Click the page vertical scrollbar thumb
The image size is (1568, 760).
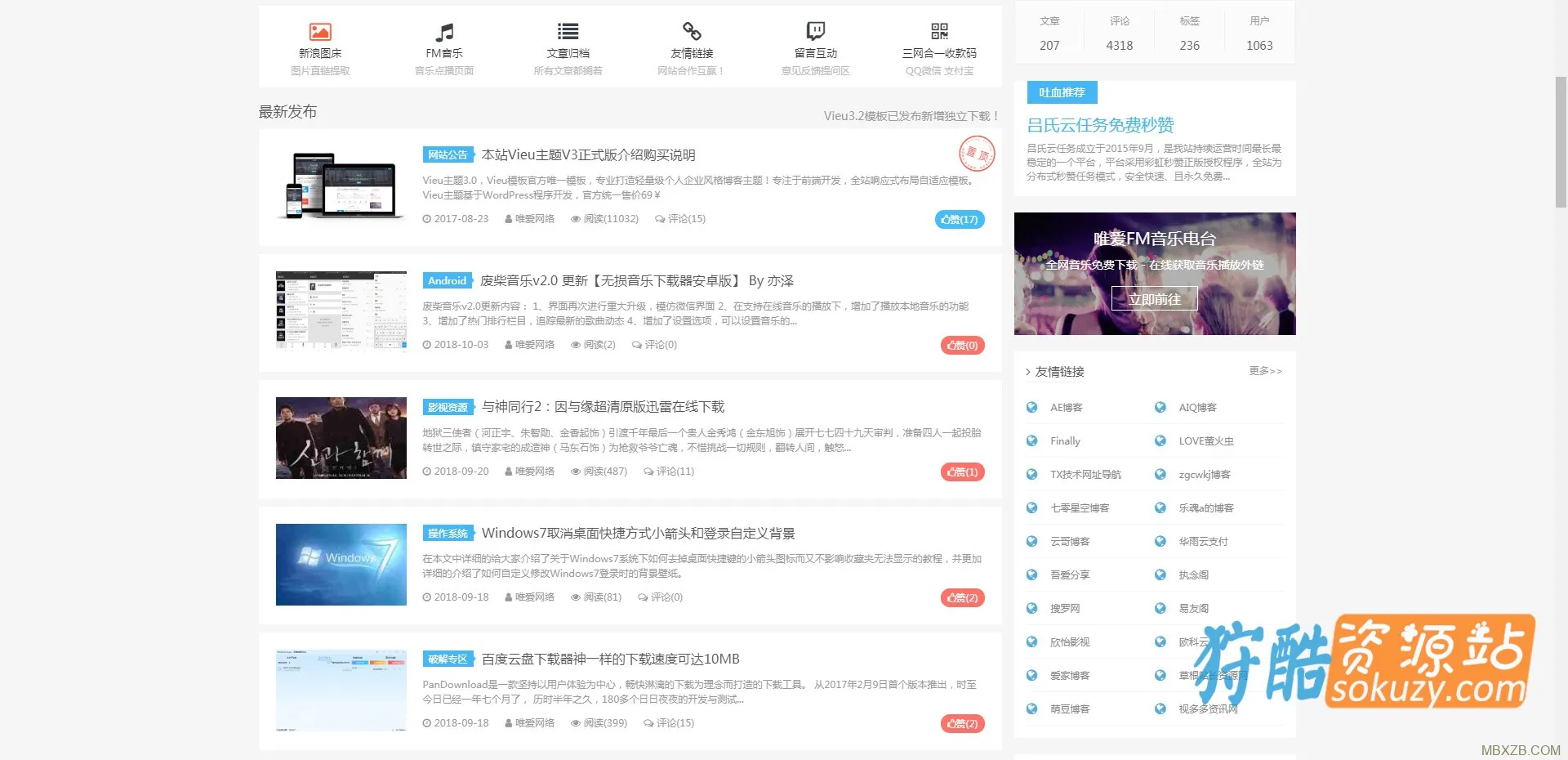tap(1561, 141)
